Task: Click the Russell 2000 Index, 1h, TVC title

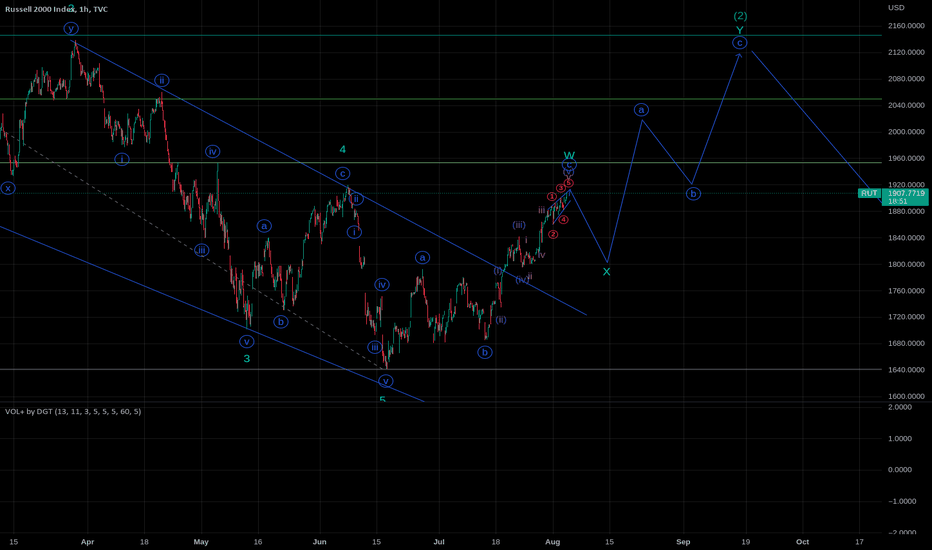Action: pos(56,10)
